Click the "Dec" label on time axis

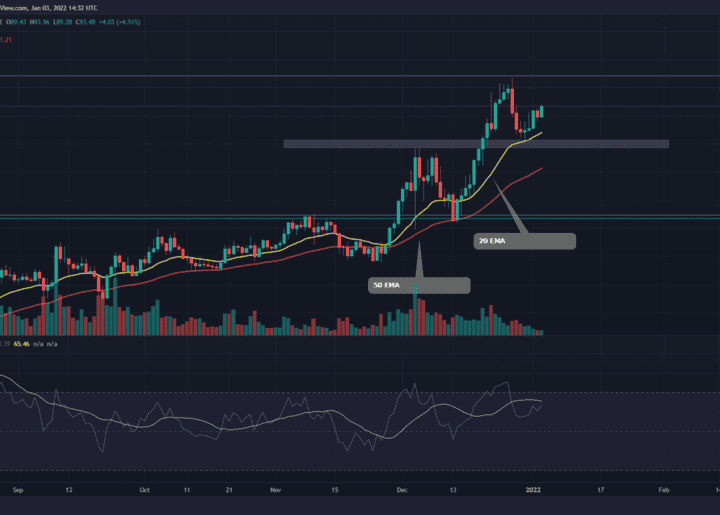[403, 491]
